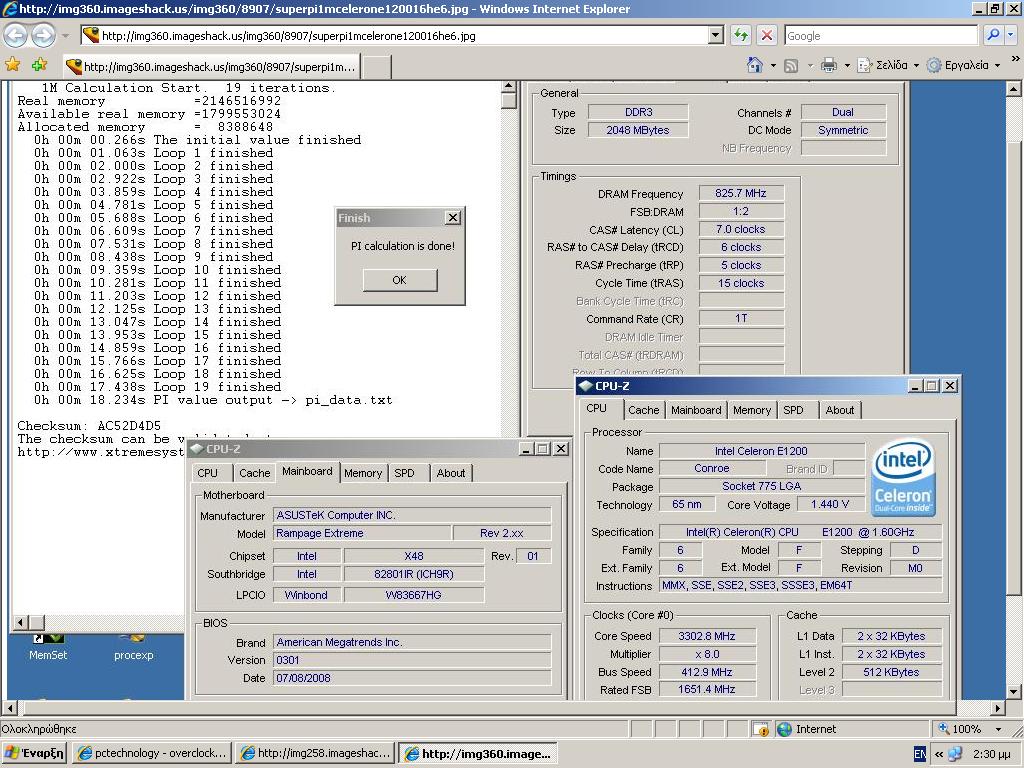Select Cache tab in right CPU-Z window

(643, 410)
